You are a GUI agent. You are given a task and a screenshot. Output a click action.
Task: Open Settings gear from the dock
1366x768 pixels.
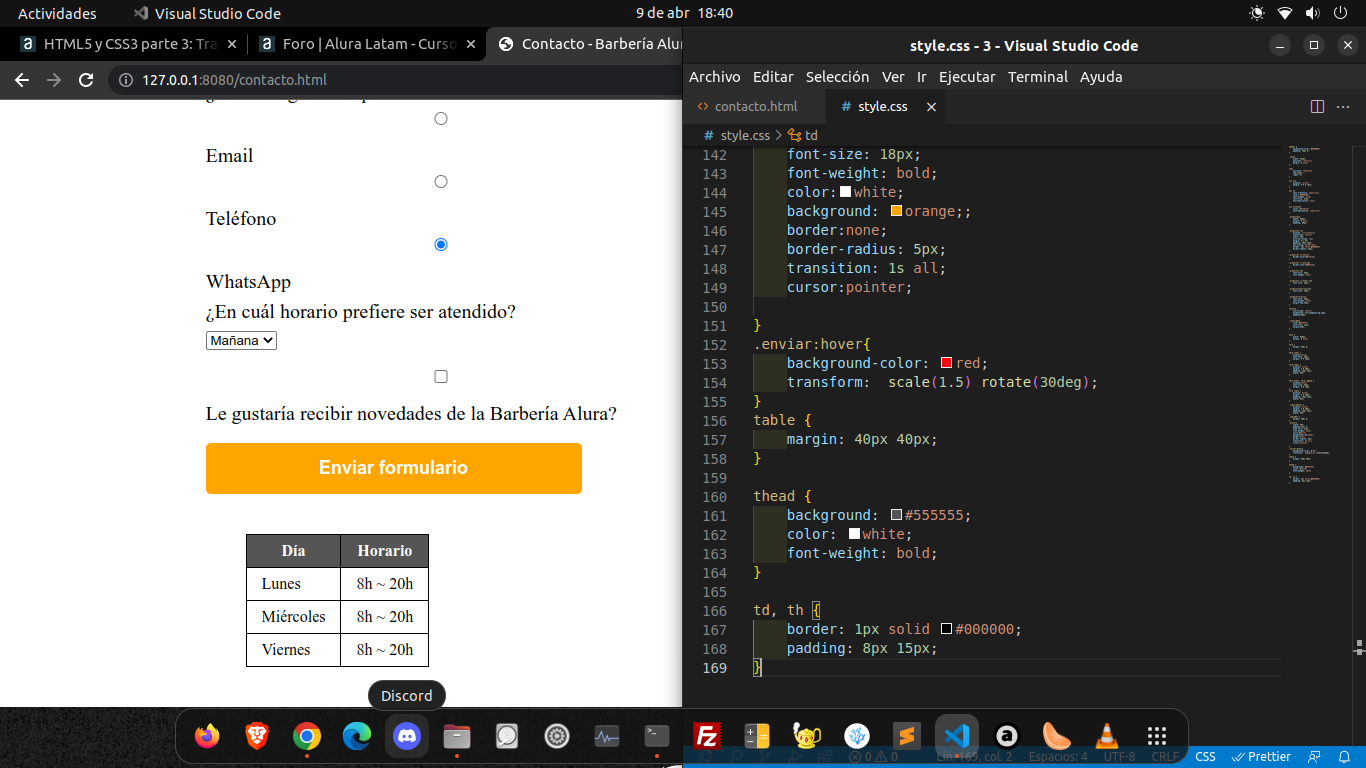tap(557, 736)
